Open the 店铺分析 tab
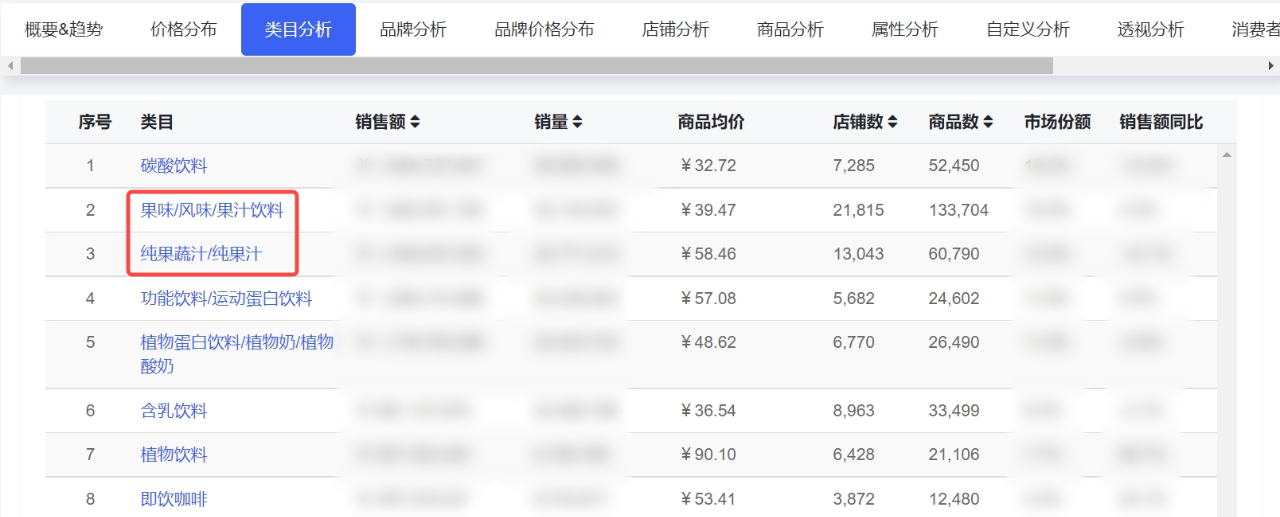 (x=675, y=29)
